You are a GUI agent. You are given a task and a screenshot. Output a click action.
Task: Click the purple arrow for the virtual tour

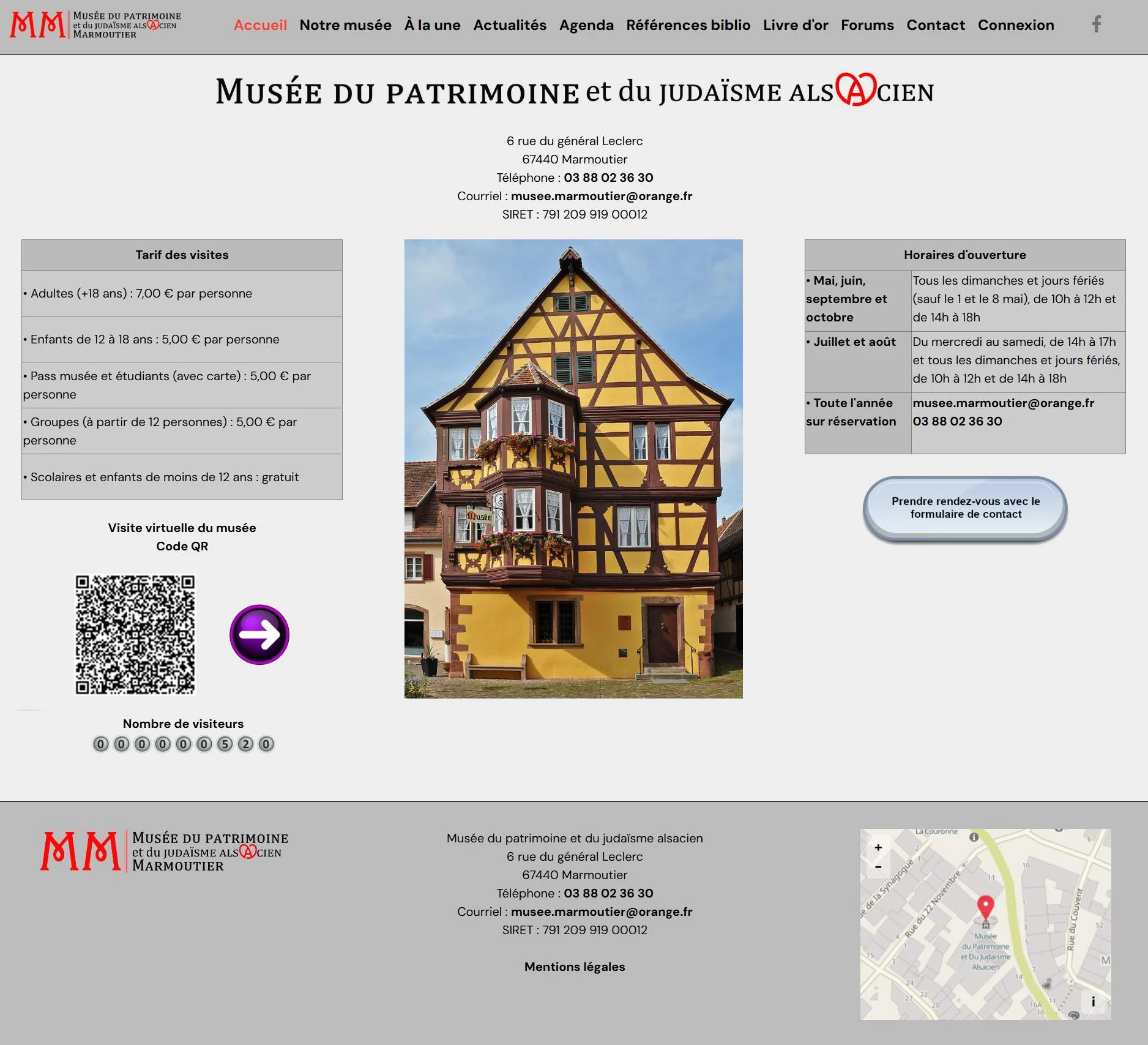[x=259, y=635]
